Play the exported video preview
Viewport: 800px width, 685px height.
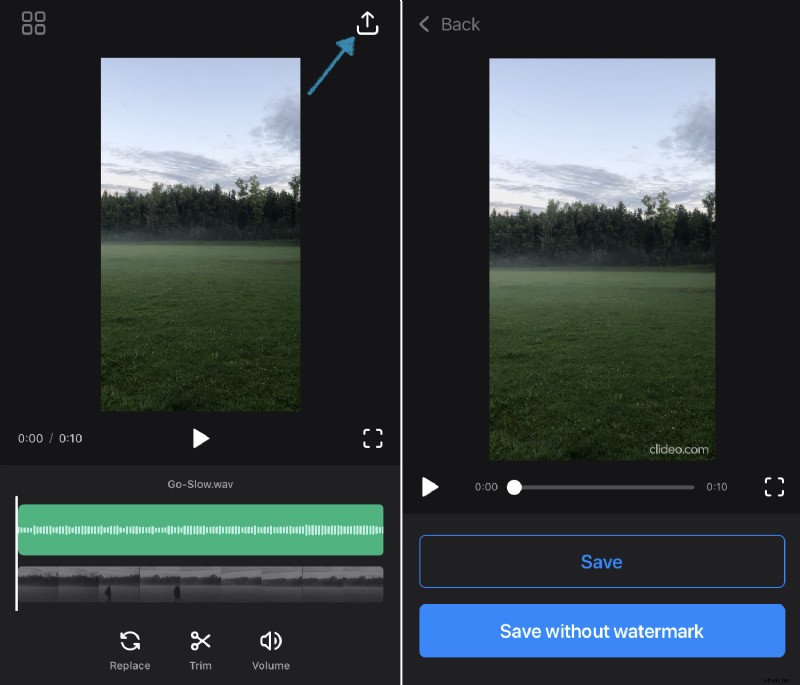(x=431, y=487)
